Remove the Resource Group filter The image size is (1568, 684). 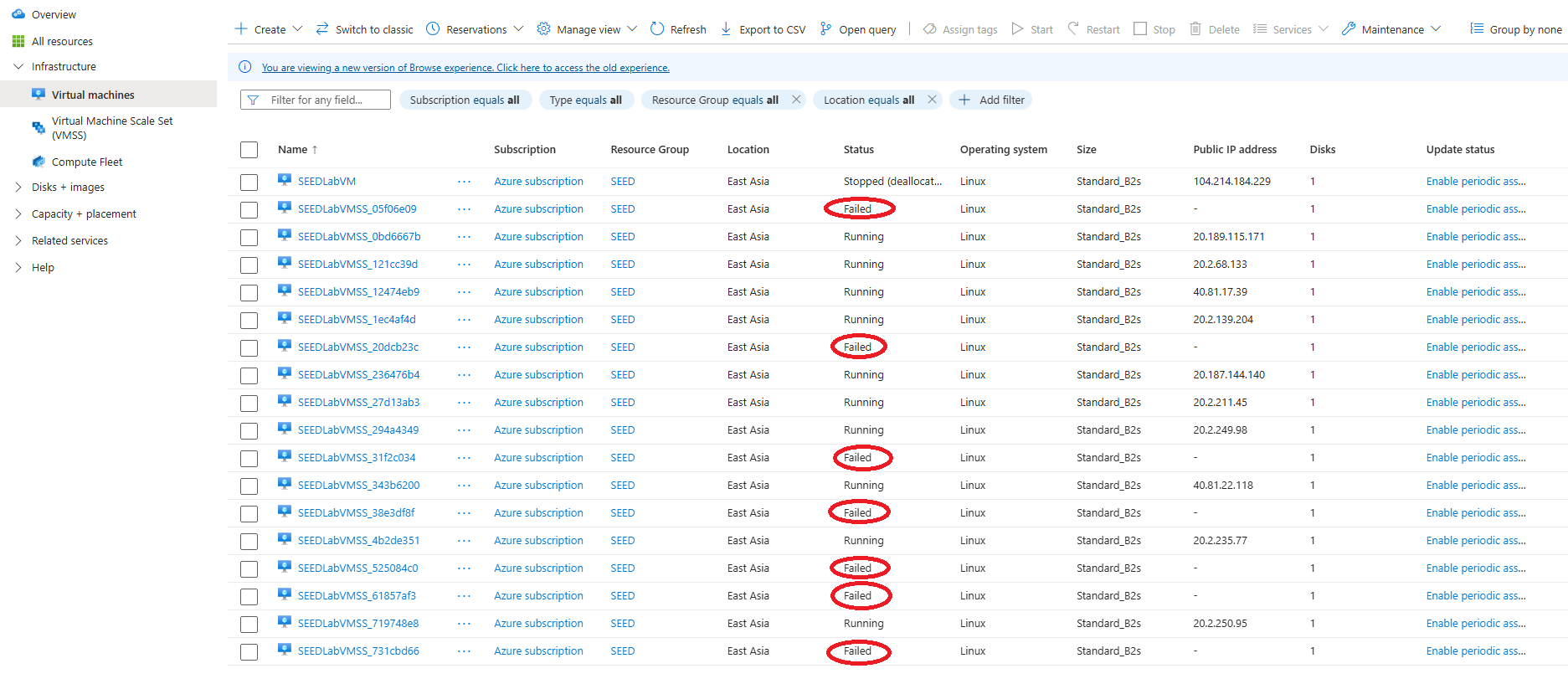coord(796,100)
